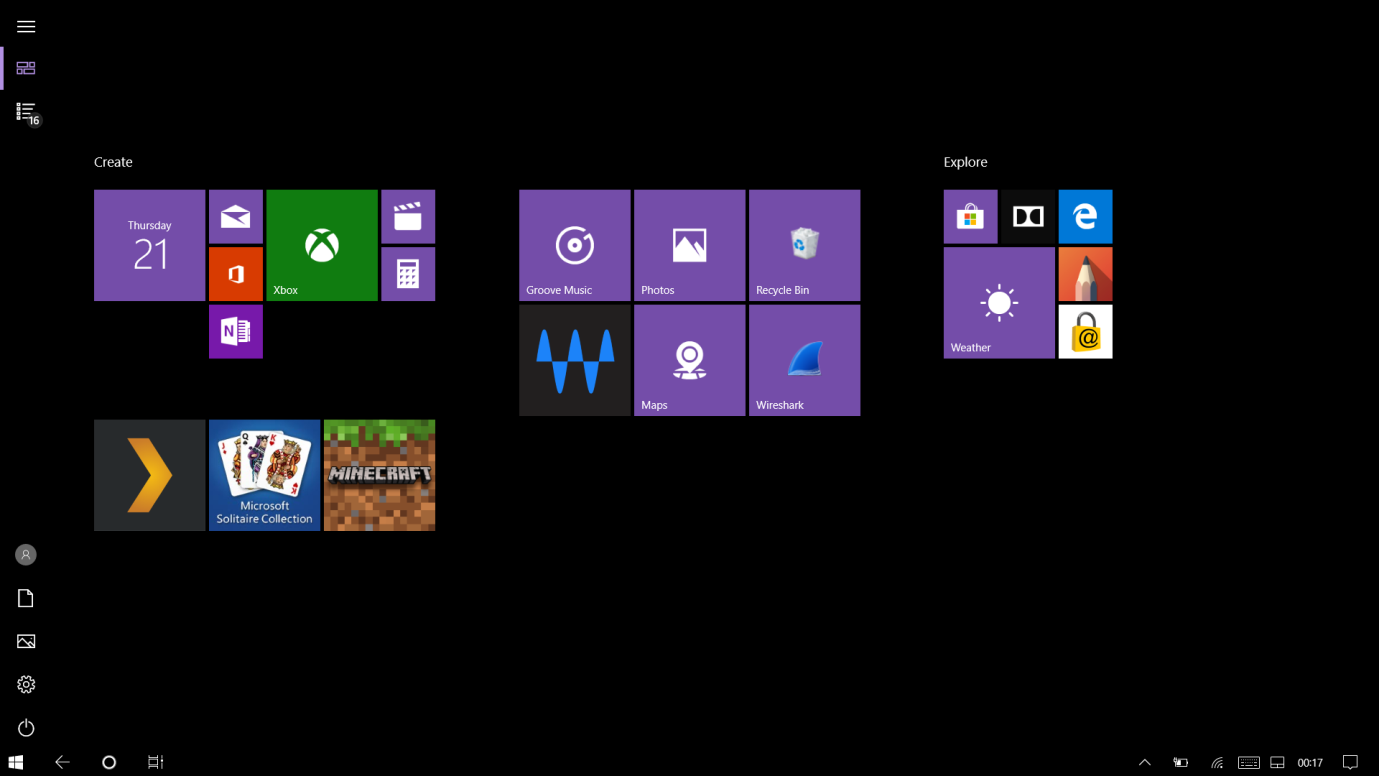Open the power options menu
Screen dimensions: 1379x776
26,728
